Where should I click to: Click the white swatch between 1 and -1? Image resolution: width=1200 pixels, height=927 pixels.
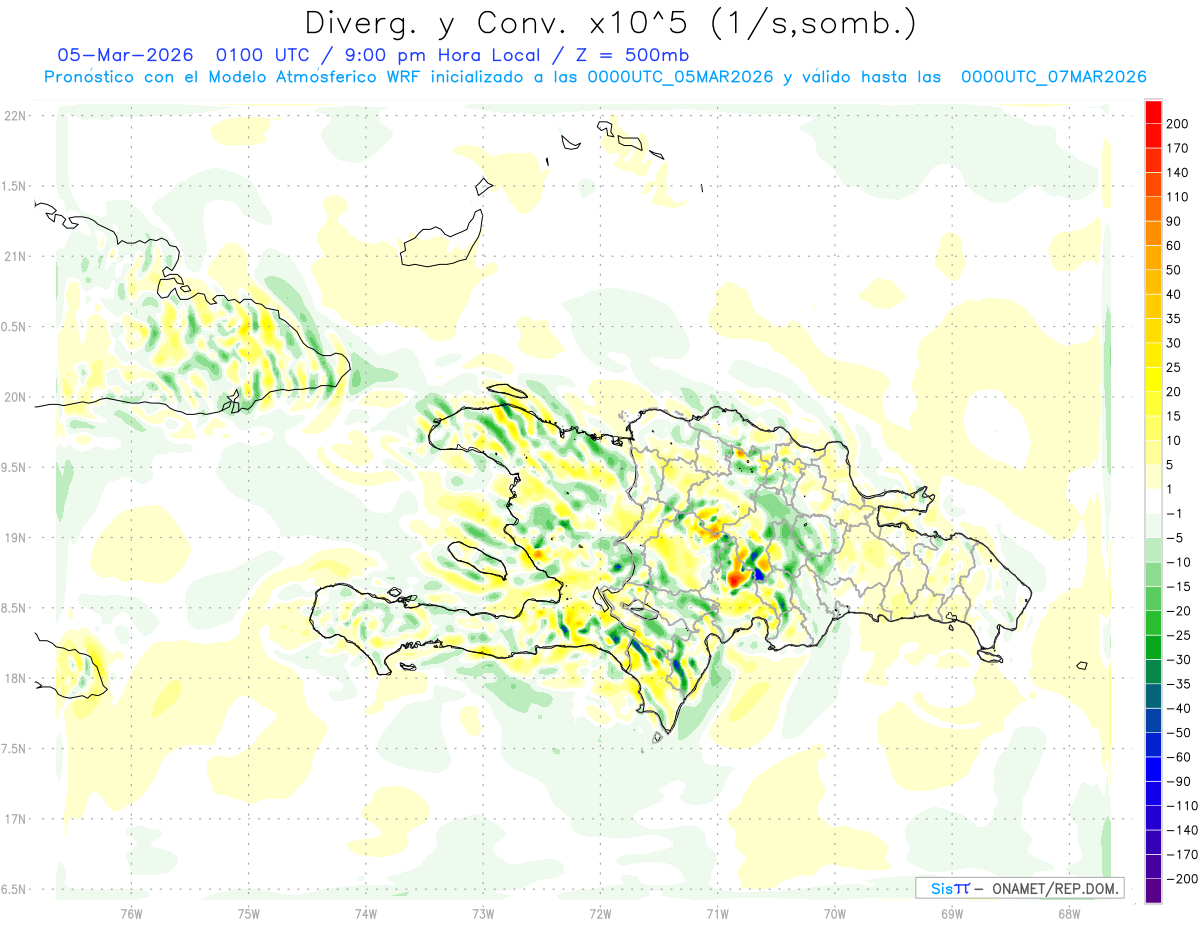coord(1153,501)
